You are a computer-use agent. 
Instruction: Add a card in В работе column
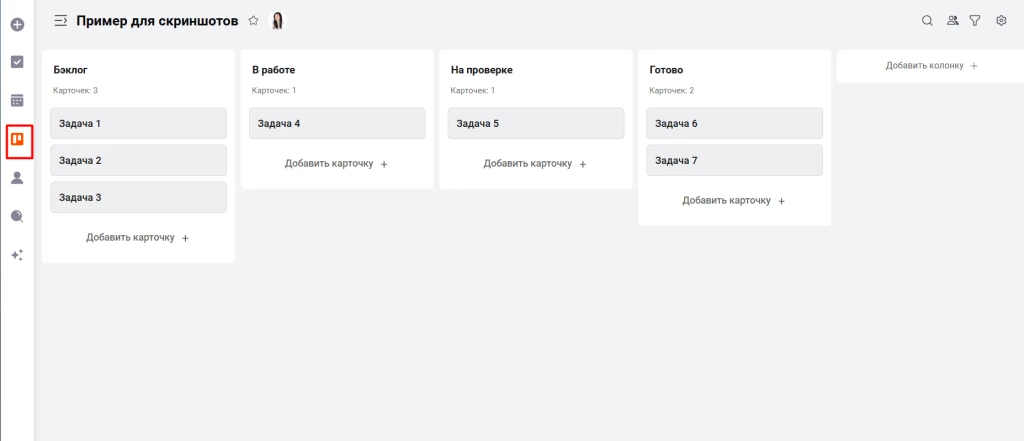[x=337, y=164]
